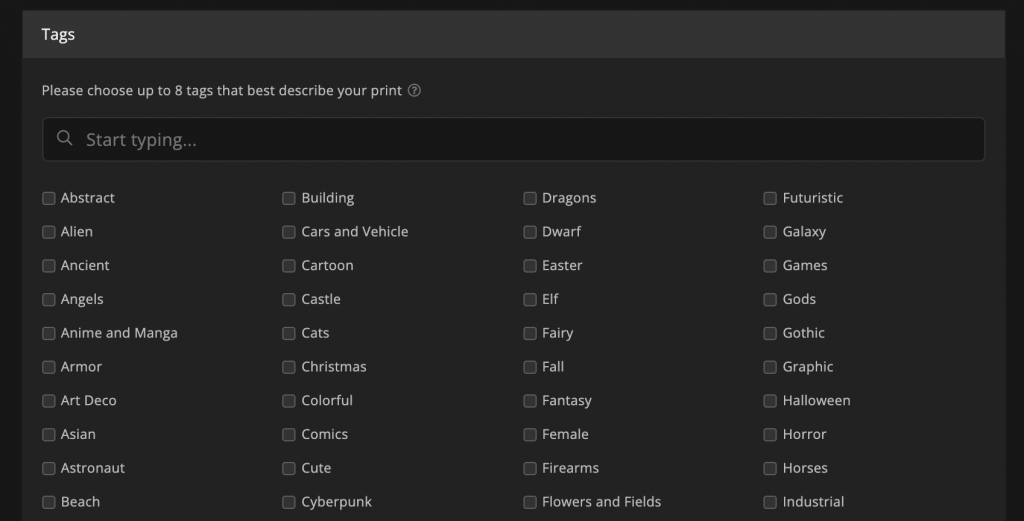Image resolution: width=1024 pixels, height=521 pixels.
Task: Tick the Cyberpunk checkbox
Action: [289, 502]
